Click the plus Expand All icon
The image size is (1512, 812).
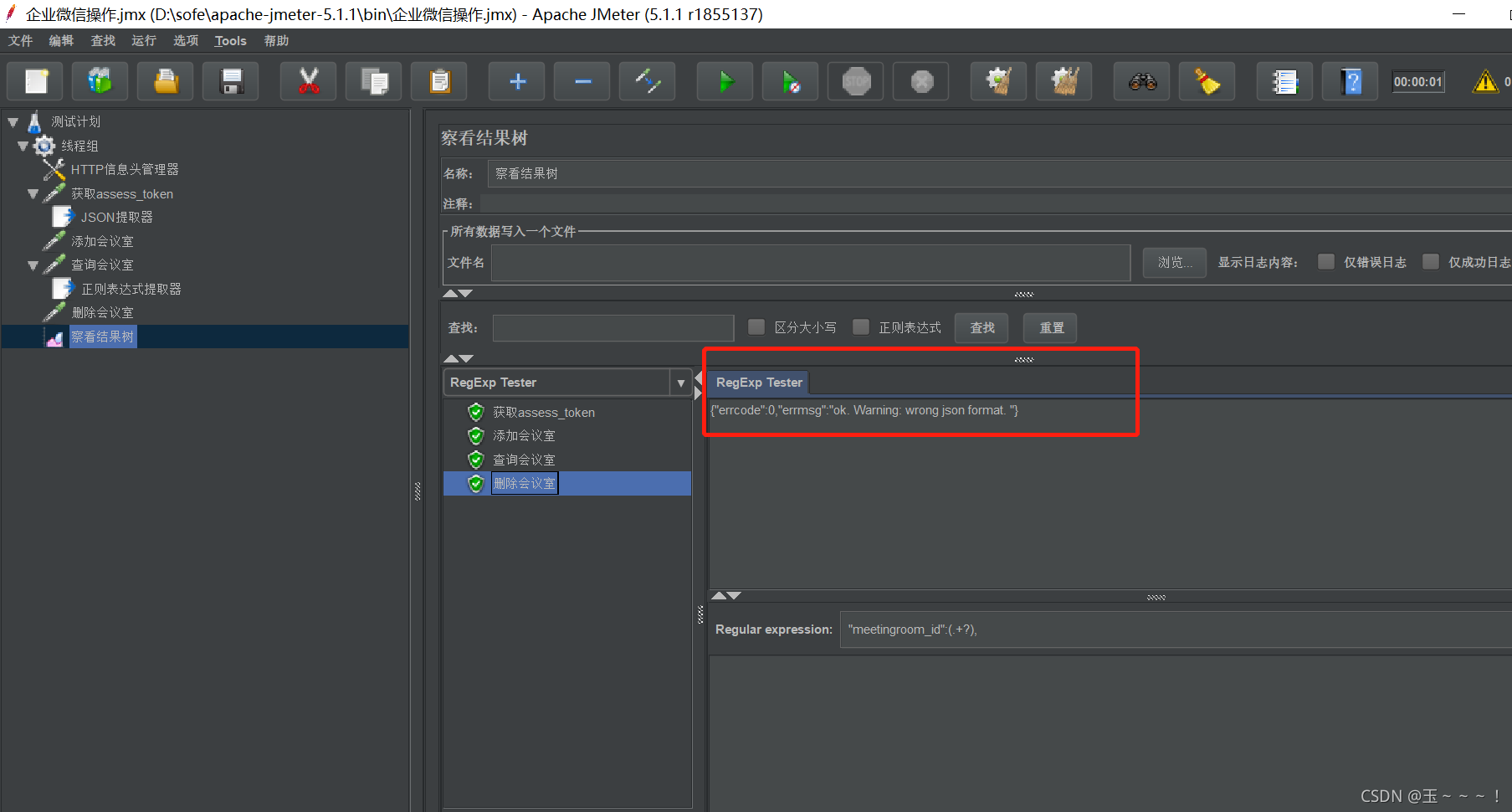click(517, 81)
